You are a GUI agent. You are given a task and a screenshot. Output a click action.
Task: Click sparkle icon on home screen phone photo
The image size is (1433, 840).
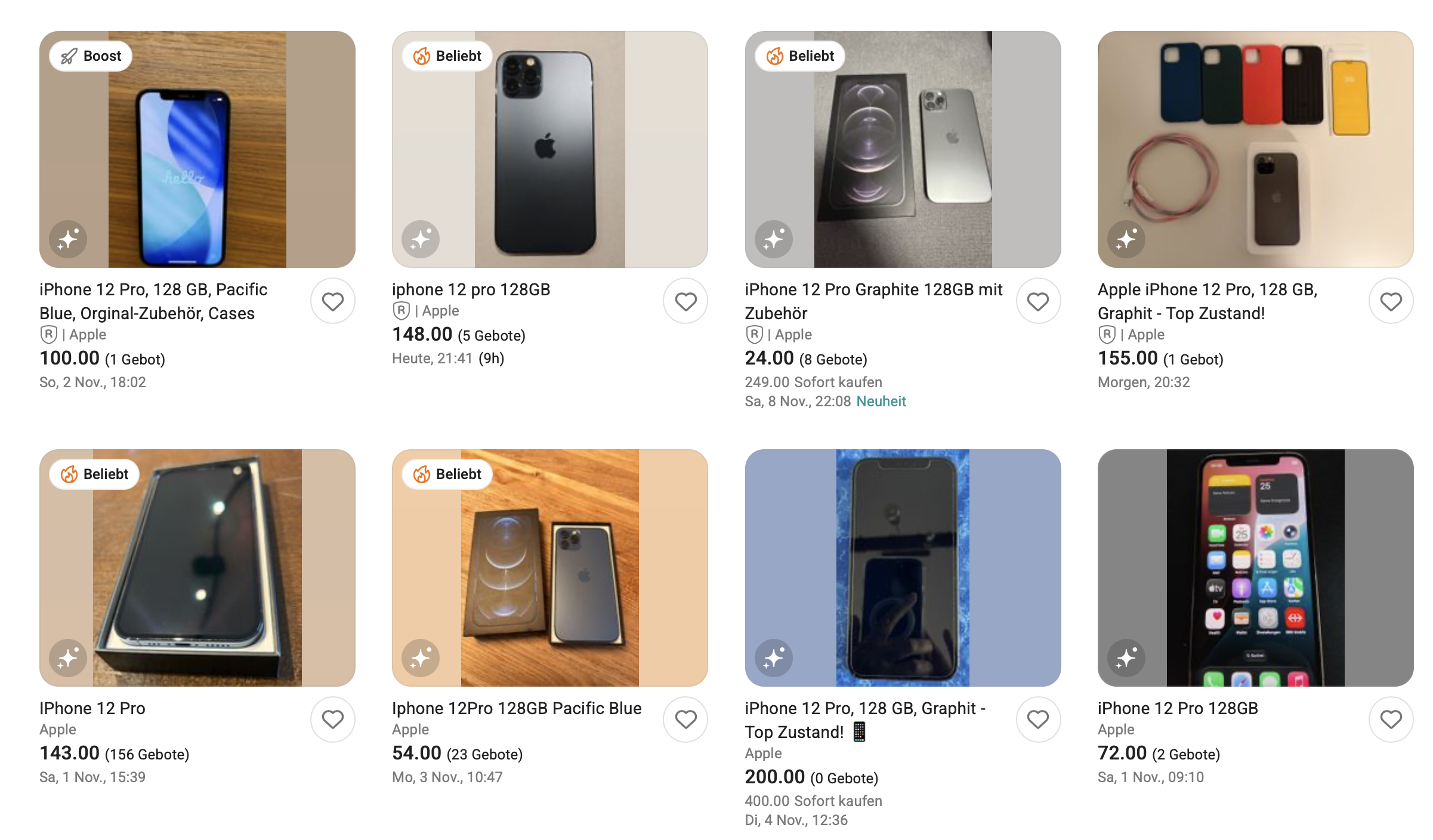coord(1126,658)
